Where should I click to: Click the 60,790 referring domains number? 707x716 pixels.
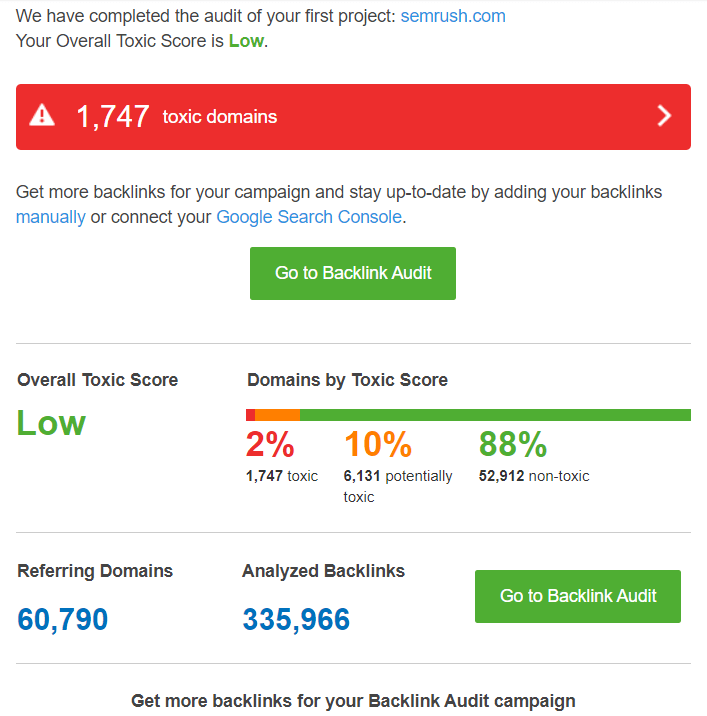[x=62, y=619]
